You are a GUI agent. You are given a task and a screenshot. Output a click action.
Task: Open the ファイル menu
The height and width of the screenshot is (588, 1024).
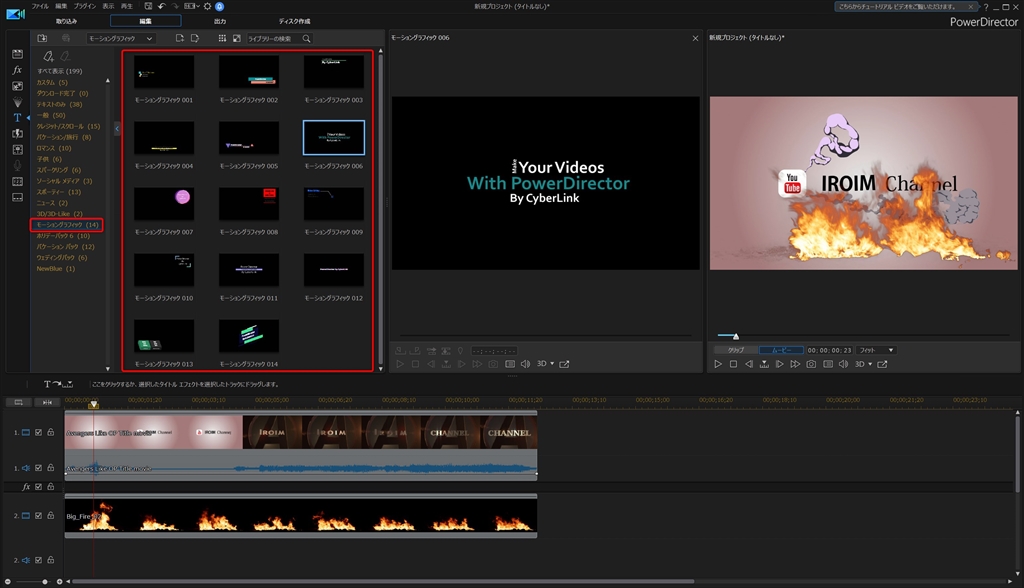point(40,6)
